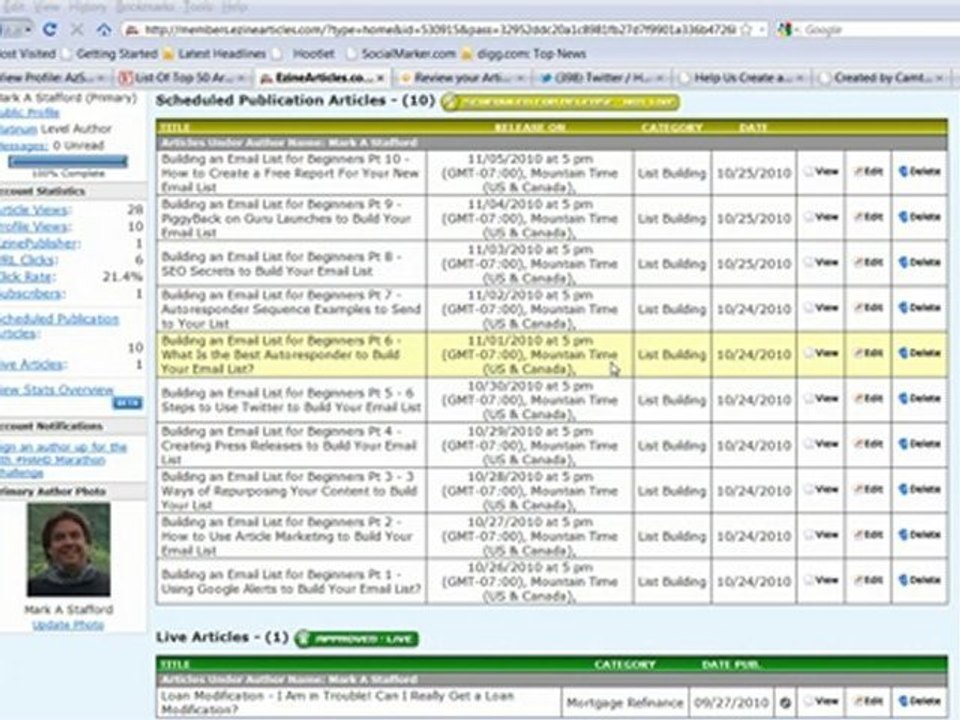The image size is (960, 720).
Task: Open SocialMarker.com bookmark
Action: point(400,54)
